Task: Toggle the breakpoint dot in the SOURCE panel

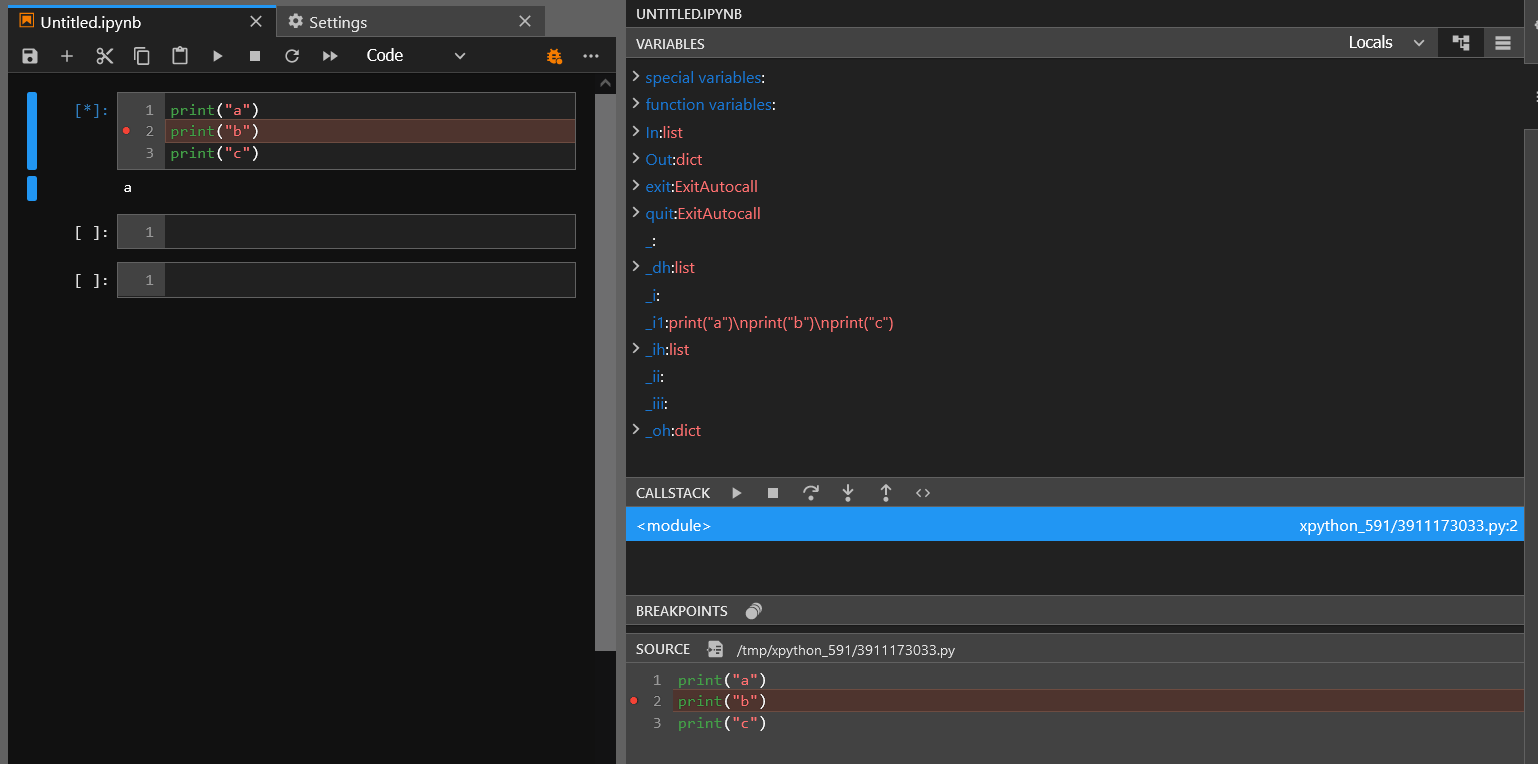Action: [633, 701]
